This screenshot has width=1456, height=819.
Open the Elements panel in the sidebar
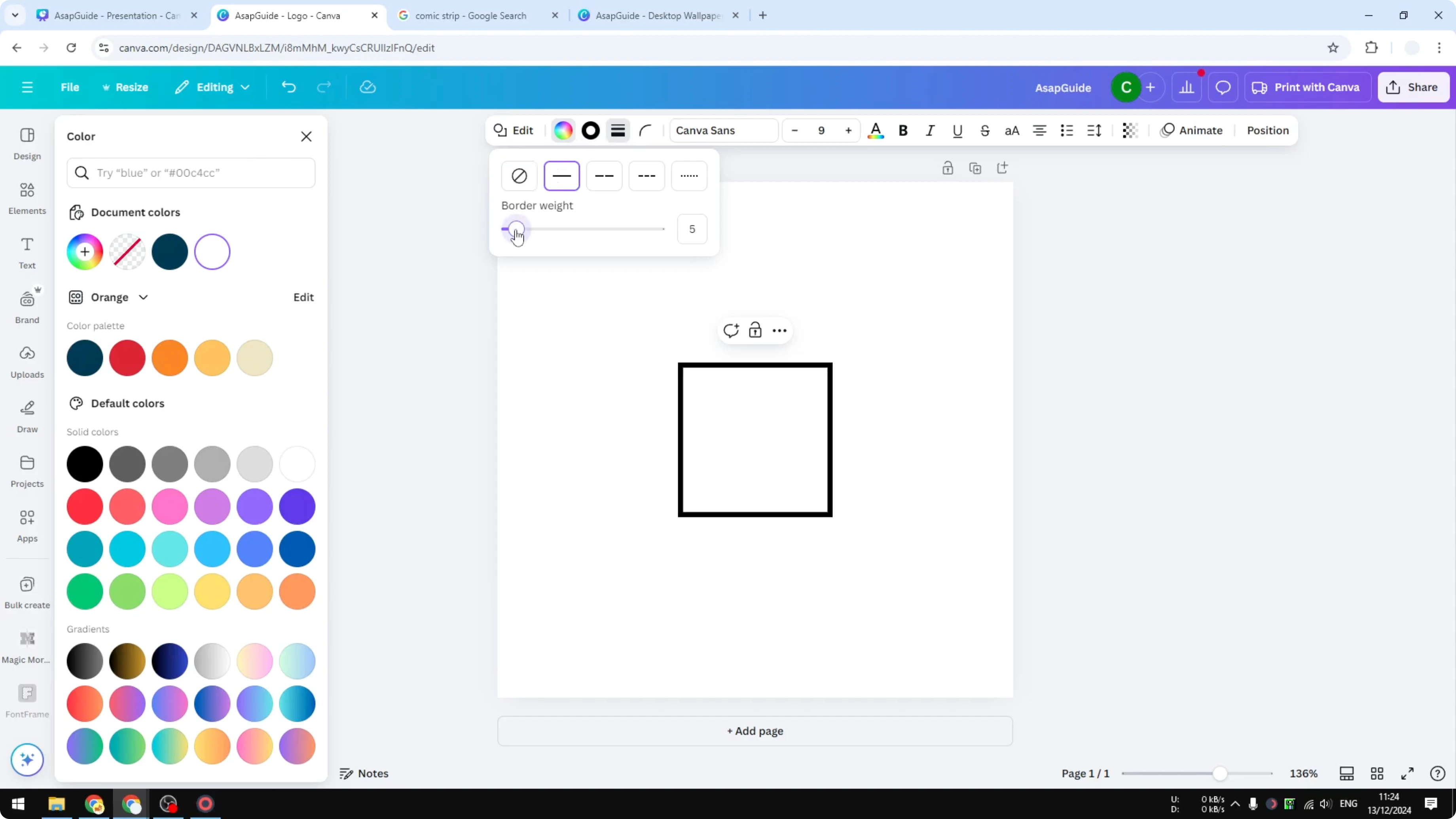(27, 197)
